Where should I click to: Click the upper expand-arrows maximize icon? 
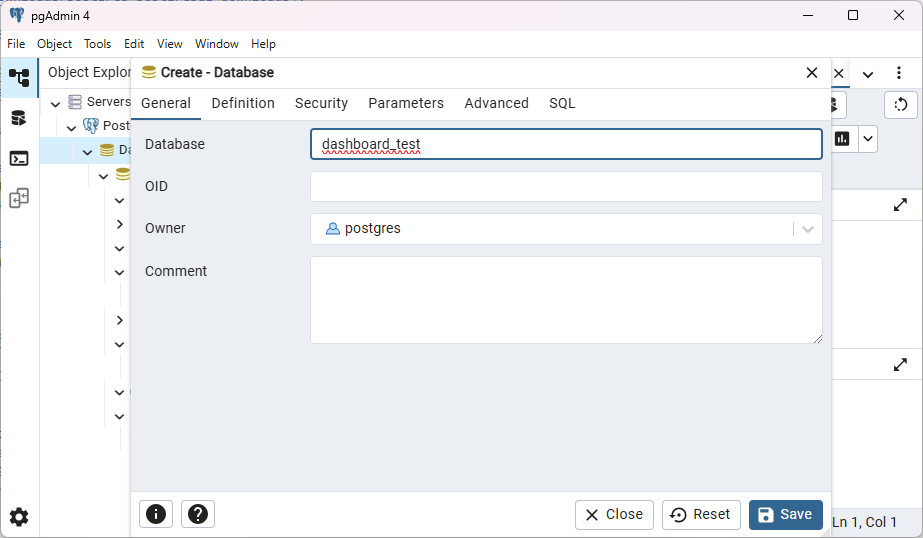(900, 205)
